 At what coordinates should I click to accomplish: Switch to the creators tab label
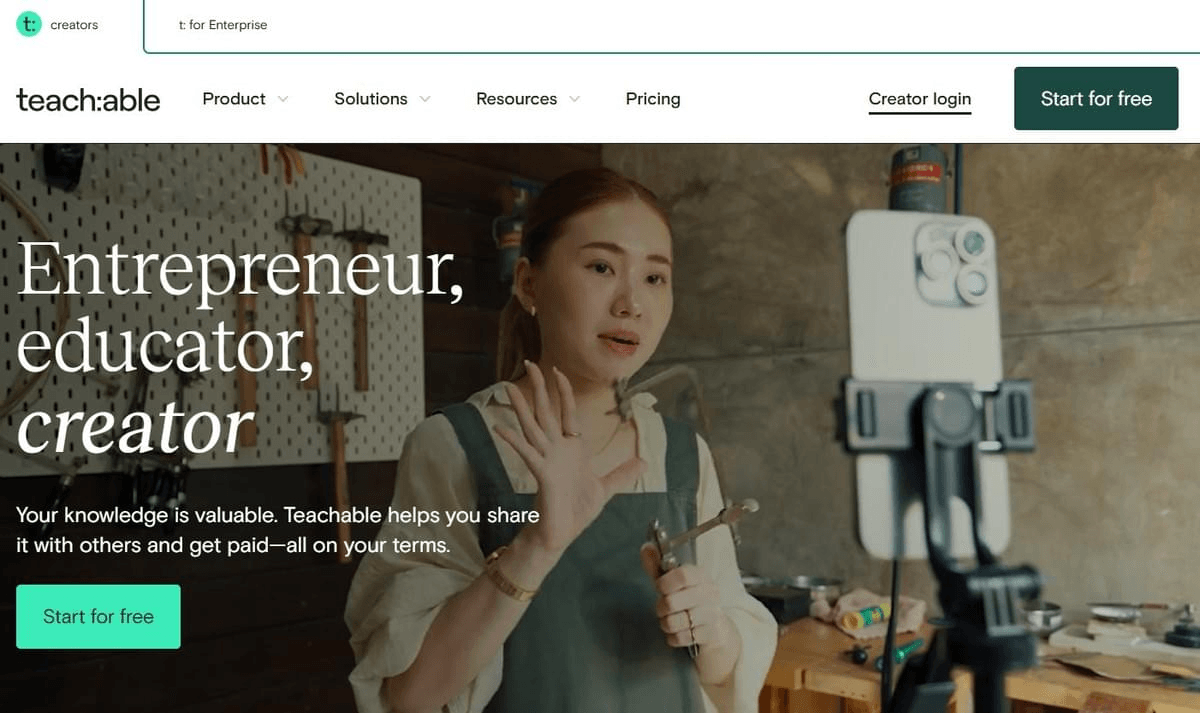click(74, 25)
